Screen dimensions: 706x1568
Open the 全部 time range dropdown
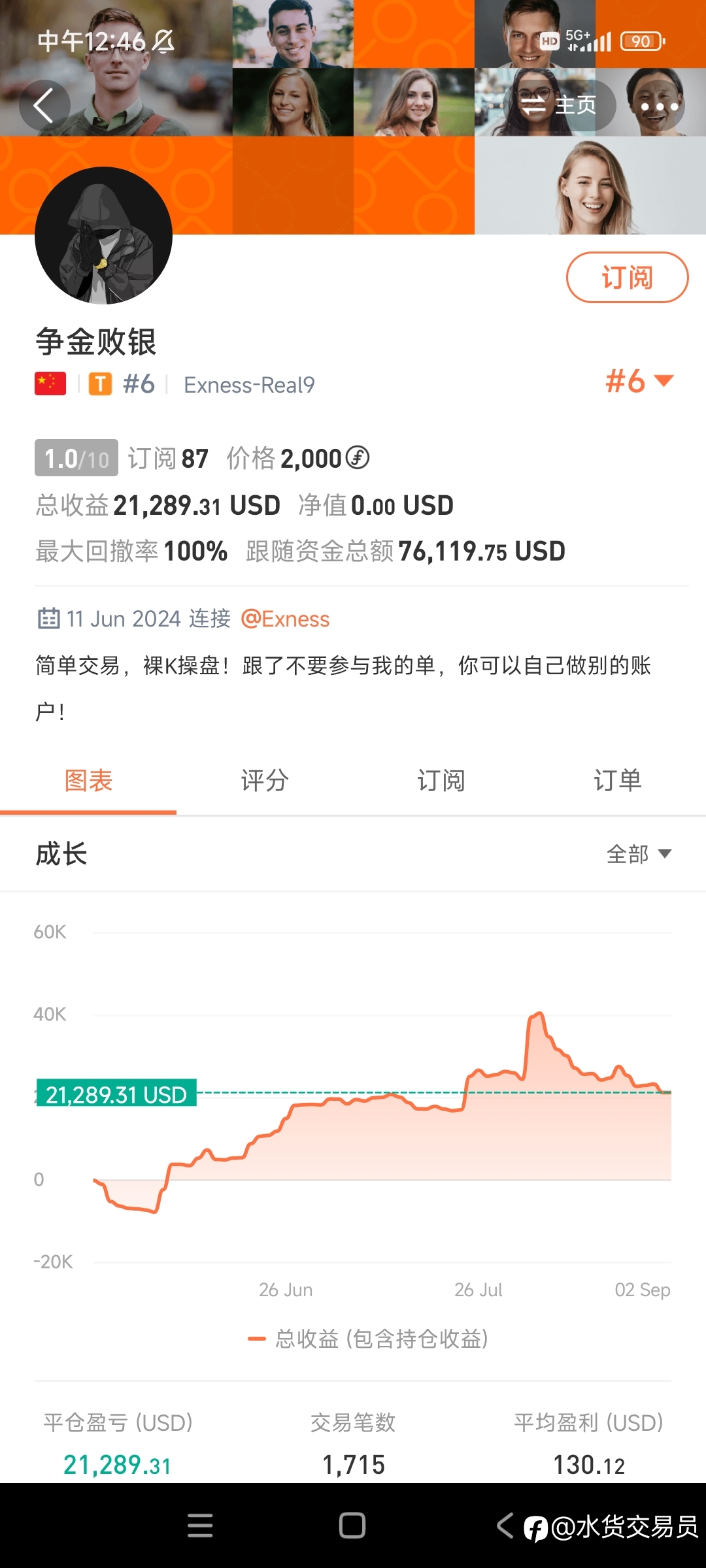tap(639, 854)
